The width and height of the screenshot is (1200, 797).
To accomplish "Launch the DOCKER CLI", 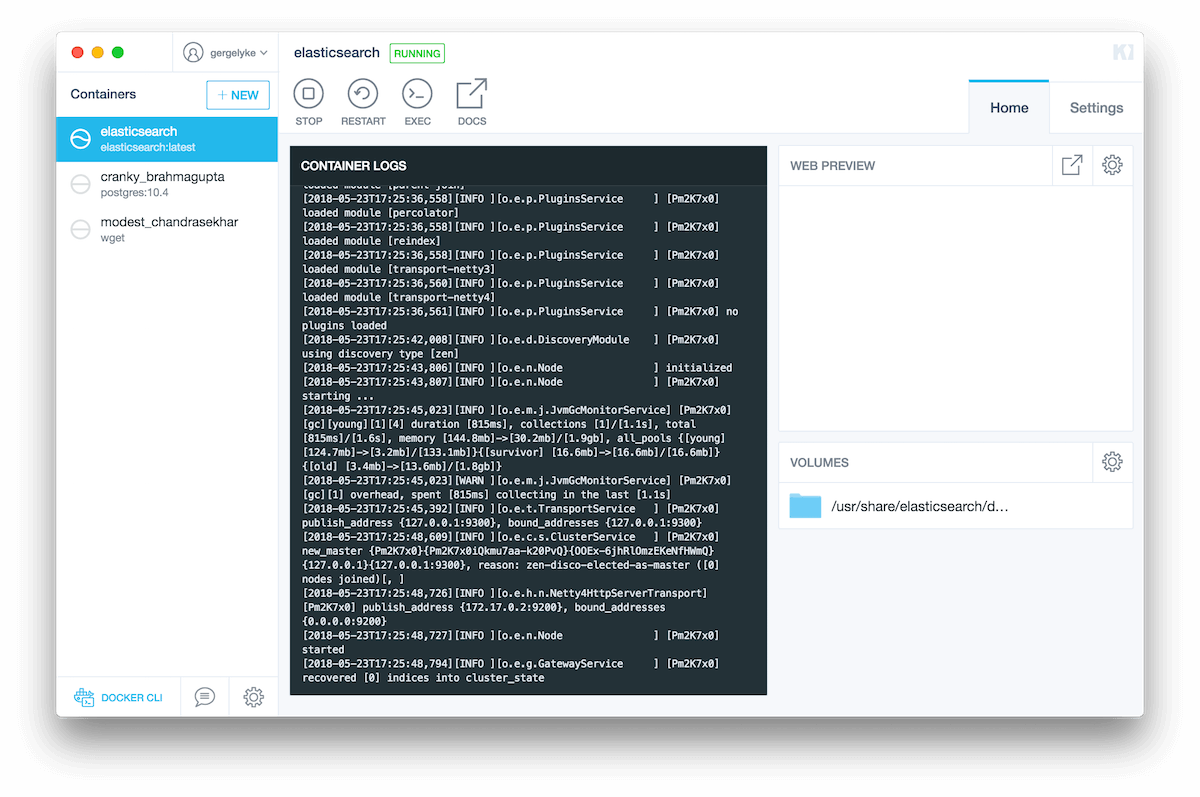I will (119, 696).
